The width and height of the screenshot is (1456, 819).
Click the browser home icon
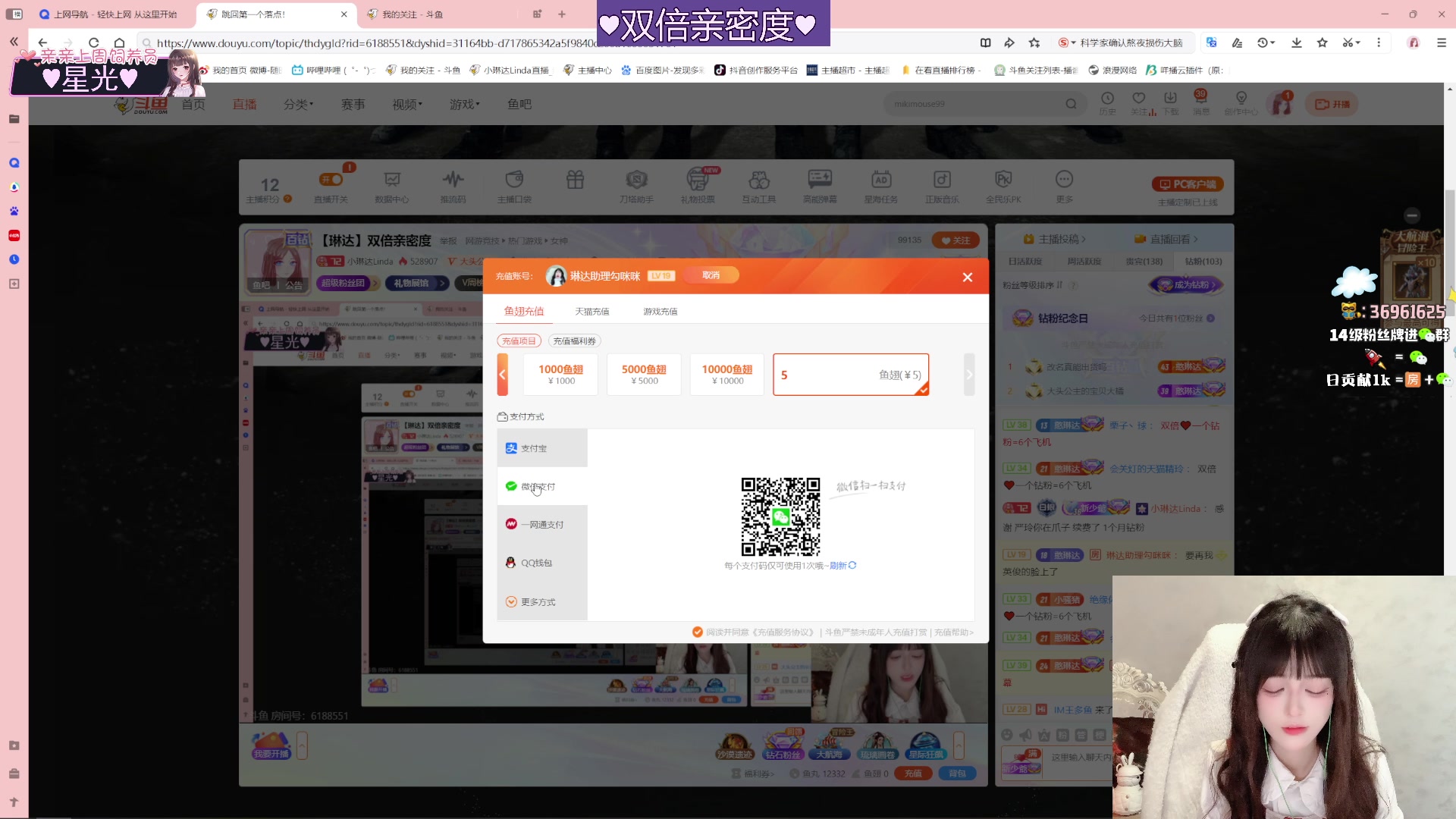tap(119, 43)
